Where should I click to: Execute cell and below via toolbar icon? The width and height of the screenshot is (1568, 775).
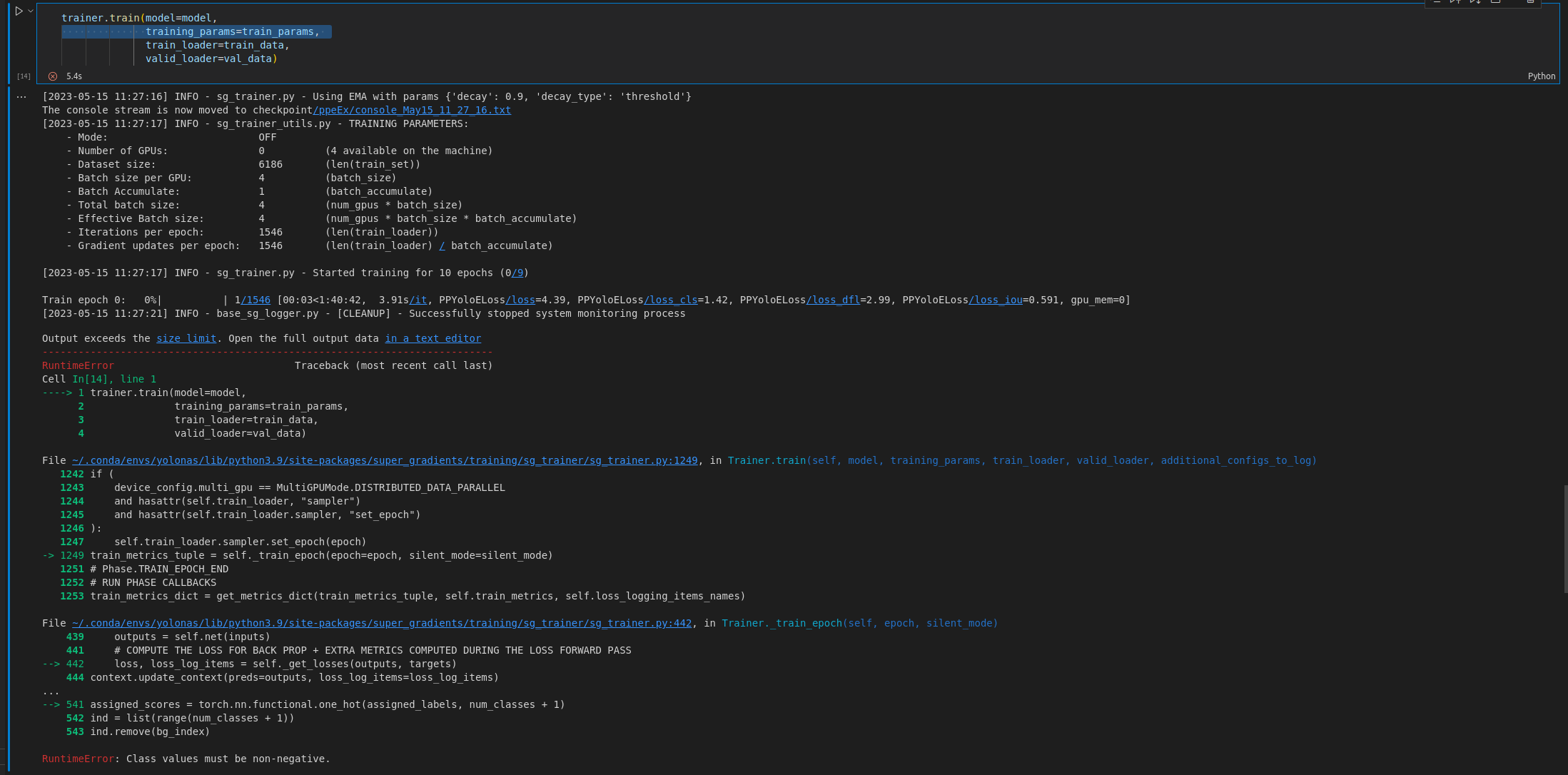[x=1475, y=3]
